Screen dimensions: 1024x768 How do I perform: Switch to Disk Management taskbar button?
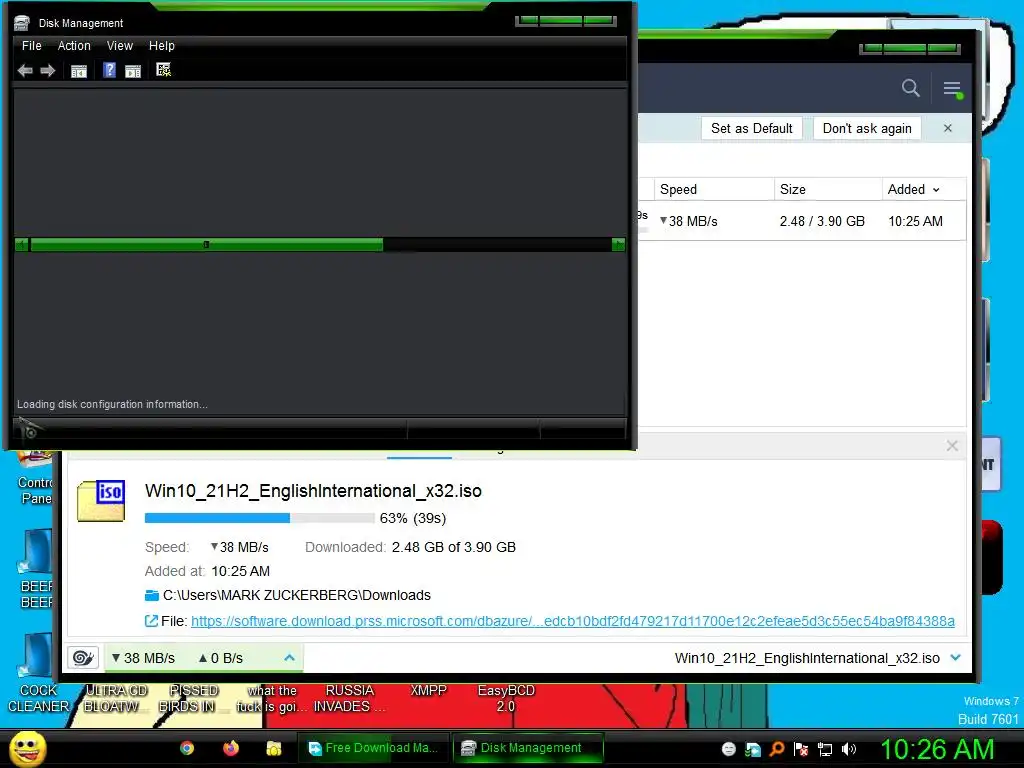point(528,748)
